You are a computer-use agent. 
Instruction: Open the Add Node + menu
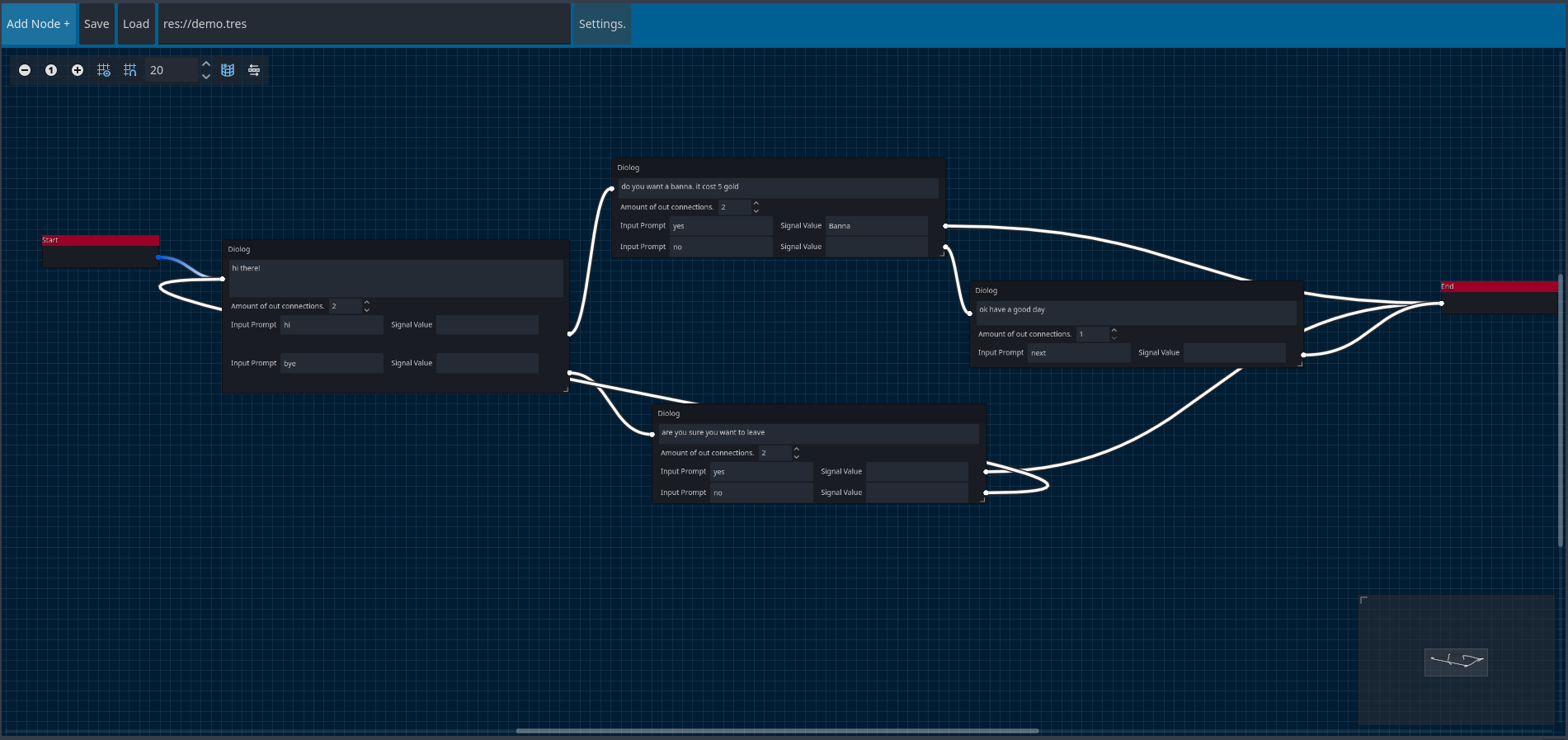(x=38, y=24)
